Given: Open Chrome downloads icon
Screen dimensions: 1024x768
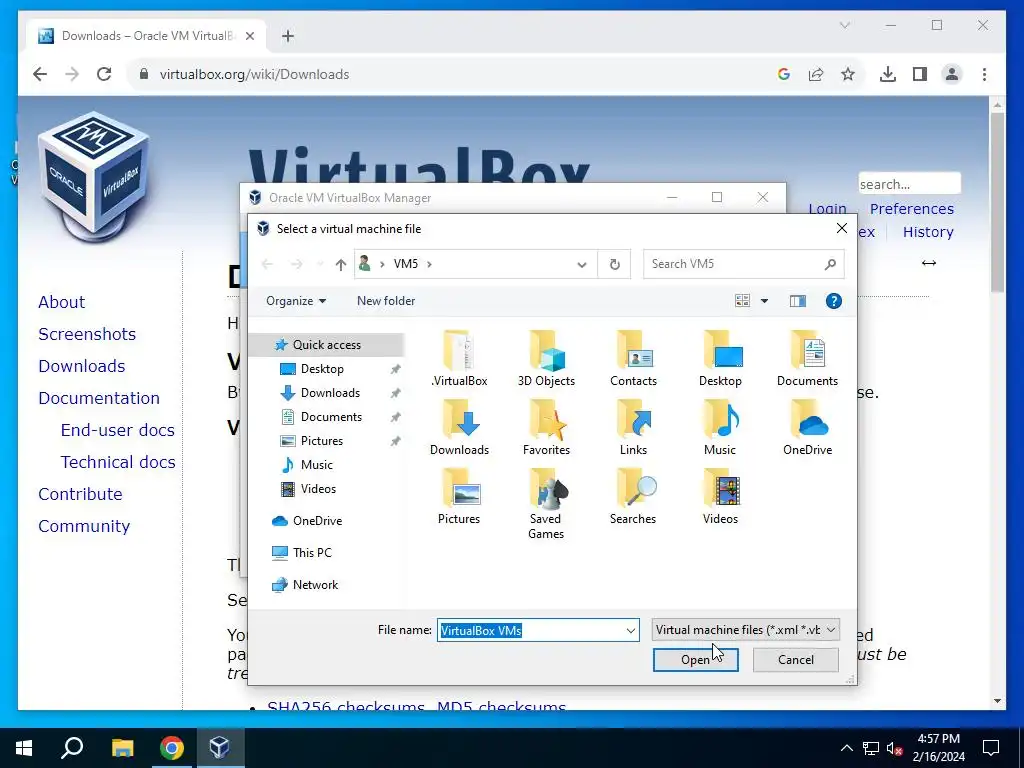Looking at the screenshot, I should (x=888, y=74).
